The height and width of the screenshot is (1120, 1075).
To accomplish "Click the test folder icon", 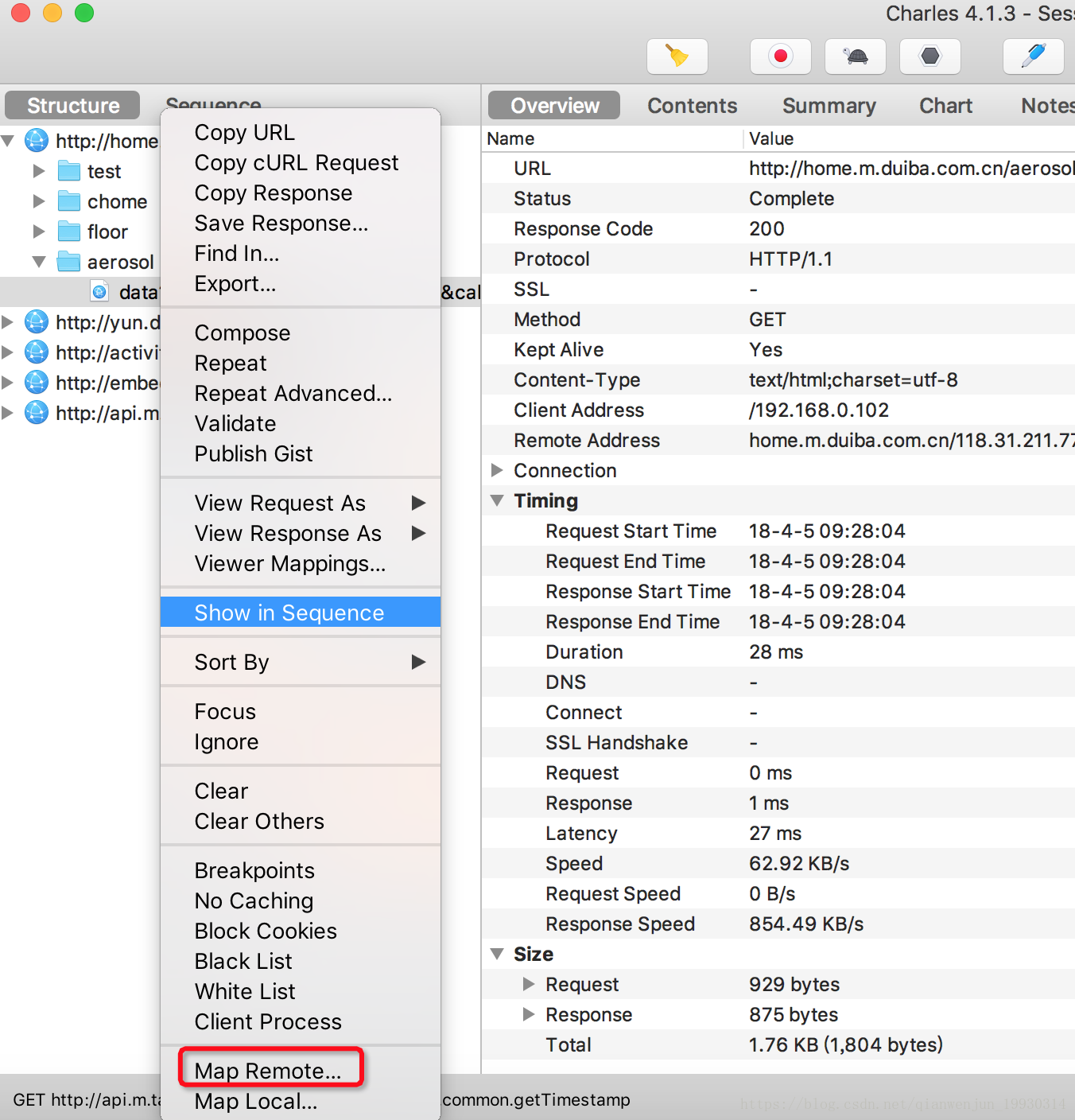I will click(x=69, y=171).
